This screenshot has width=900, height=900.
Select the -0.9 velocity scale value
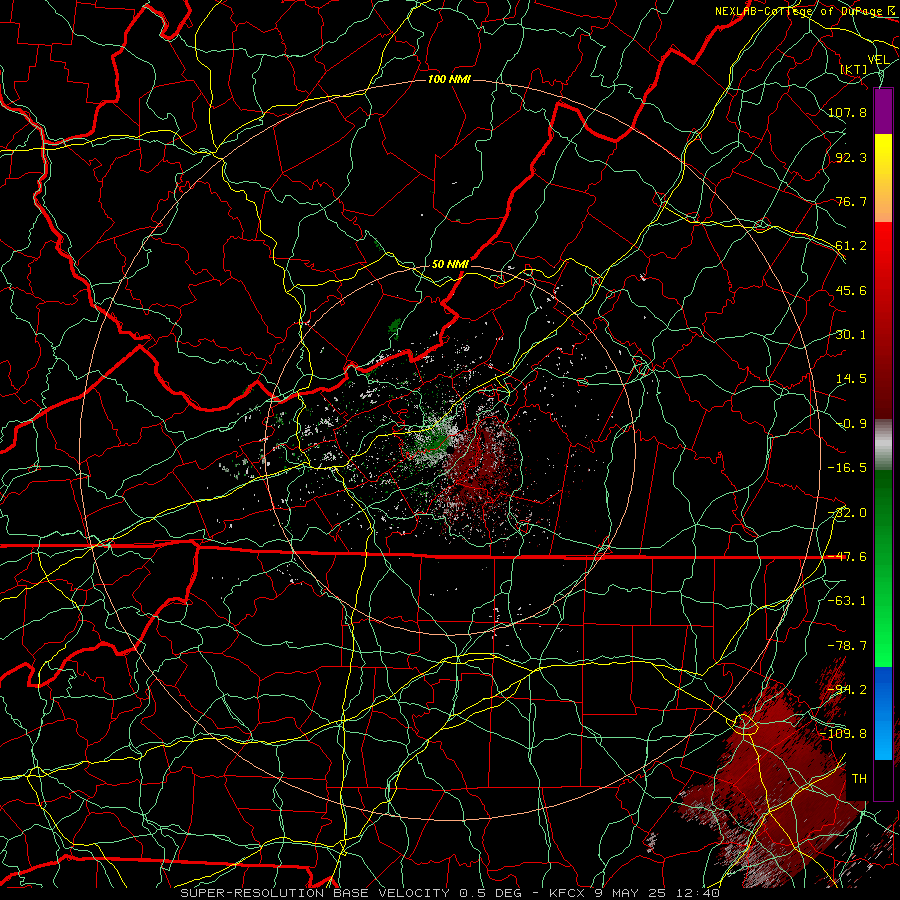[x=851, y=424]
